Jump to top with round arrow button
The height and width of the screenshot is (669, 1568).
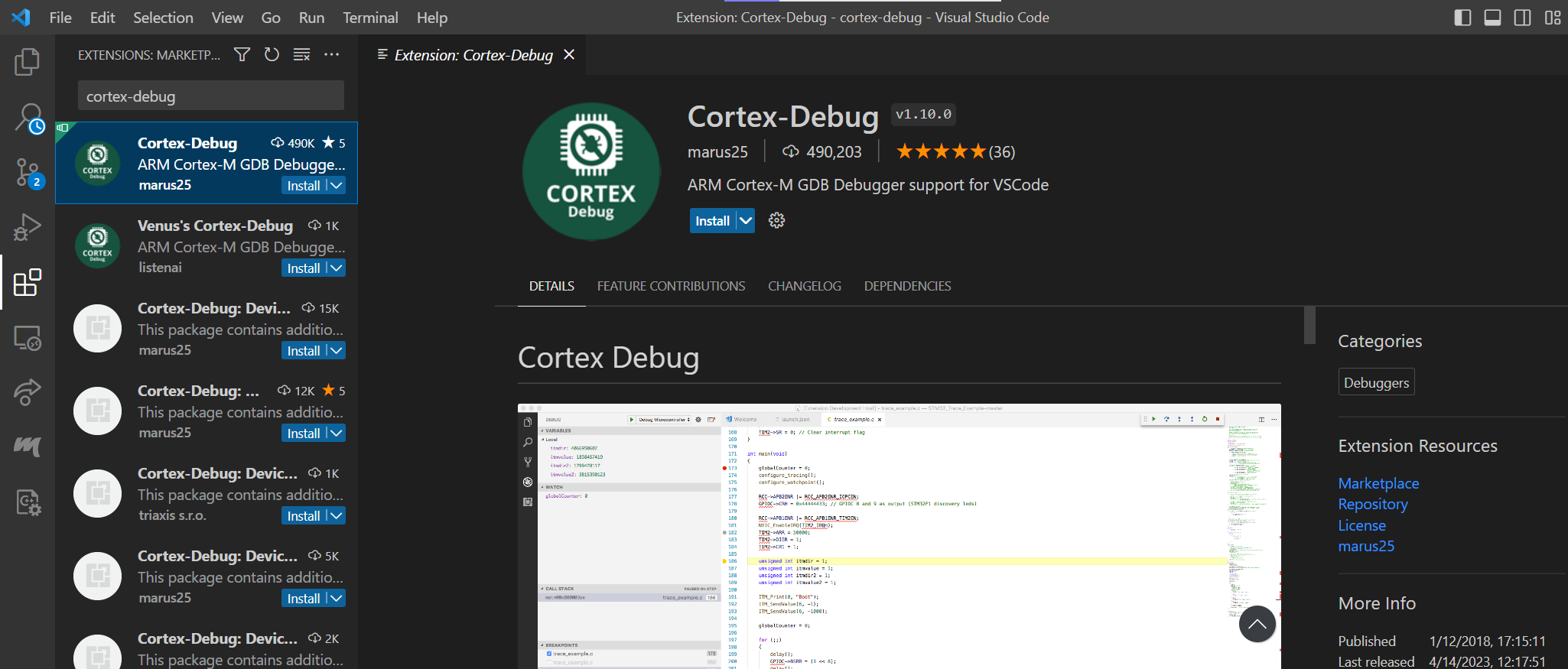(x=1257, y=624)
